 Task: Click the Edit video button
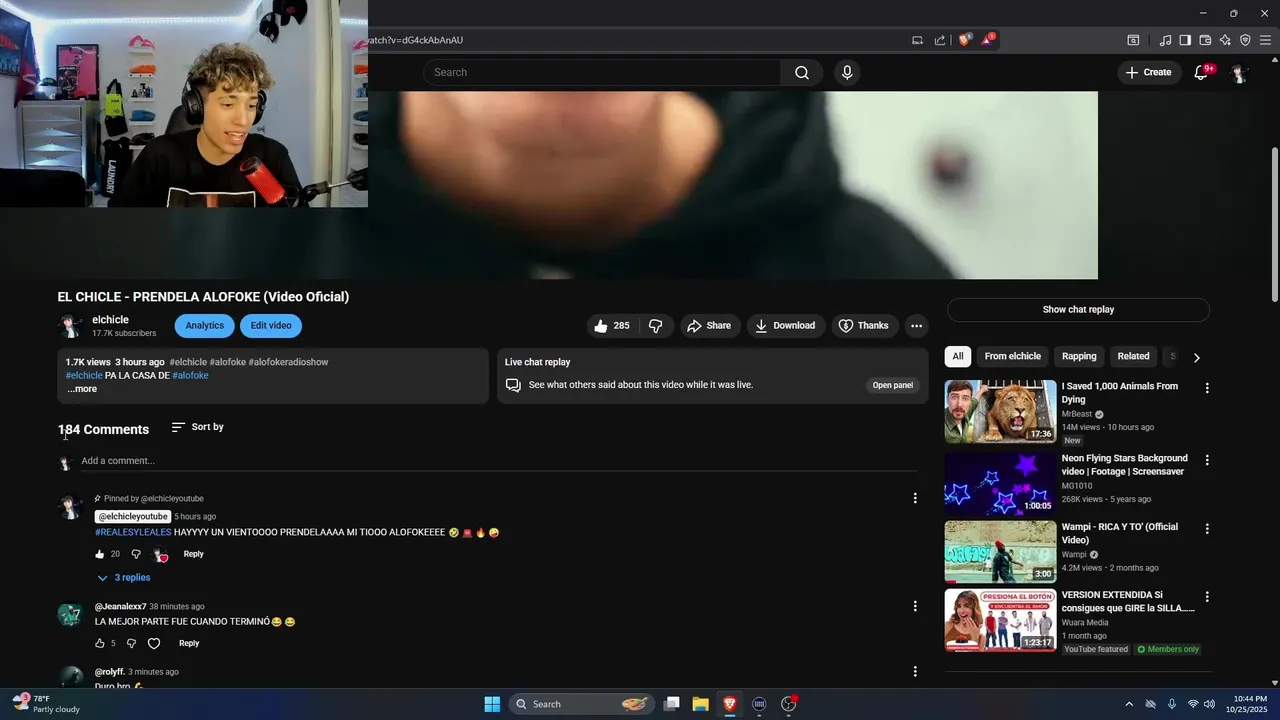271,326
